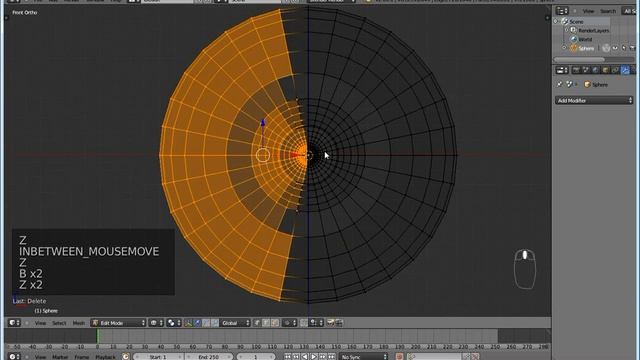The height and width of the screenshot is (360, 640).
Task: Open the 3D viewport editor type selector
Action: coord(13,323)
